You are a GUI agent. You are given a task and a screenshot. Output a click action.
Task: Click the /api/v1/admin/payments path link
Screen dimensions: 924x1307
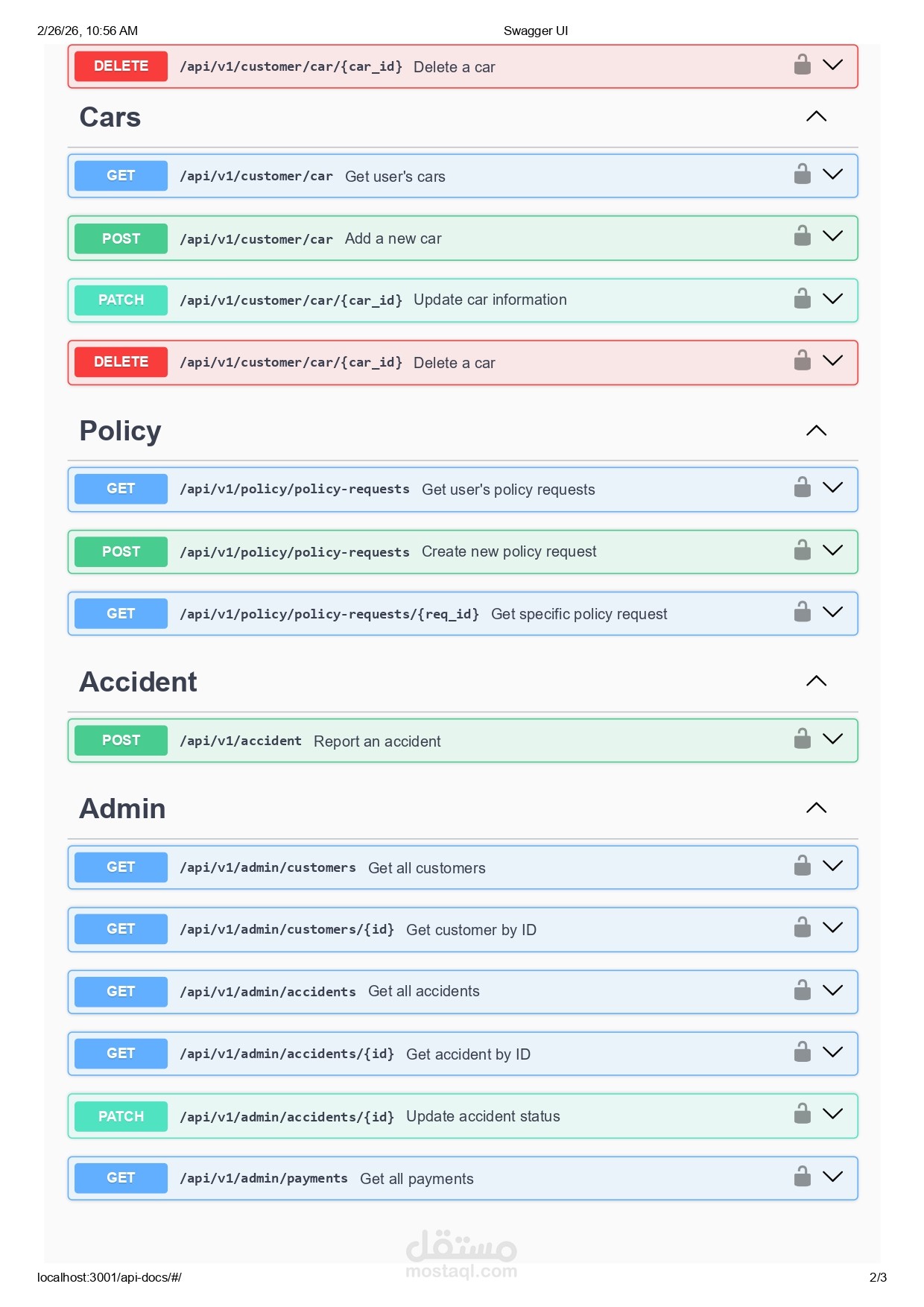click(264, 1178)
